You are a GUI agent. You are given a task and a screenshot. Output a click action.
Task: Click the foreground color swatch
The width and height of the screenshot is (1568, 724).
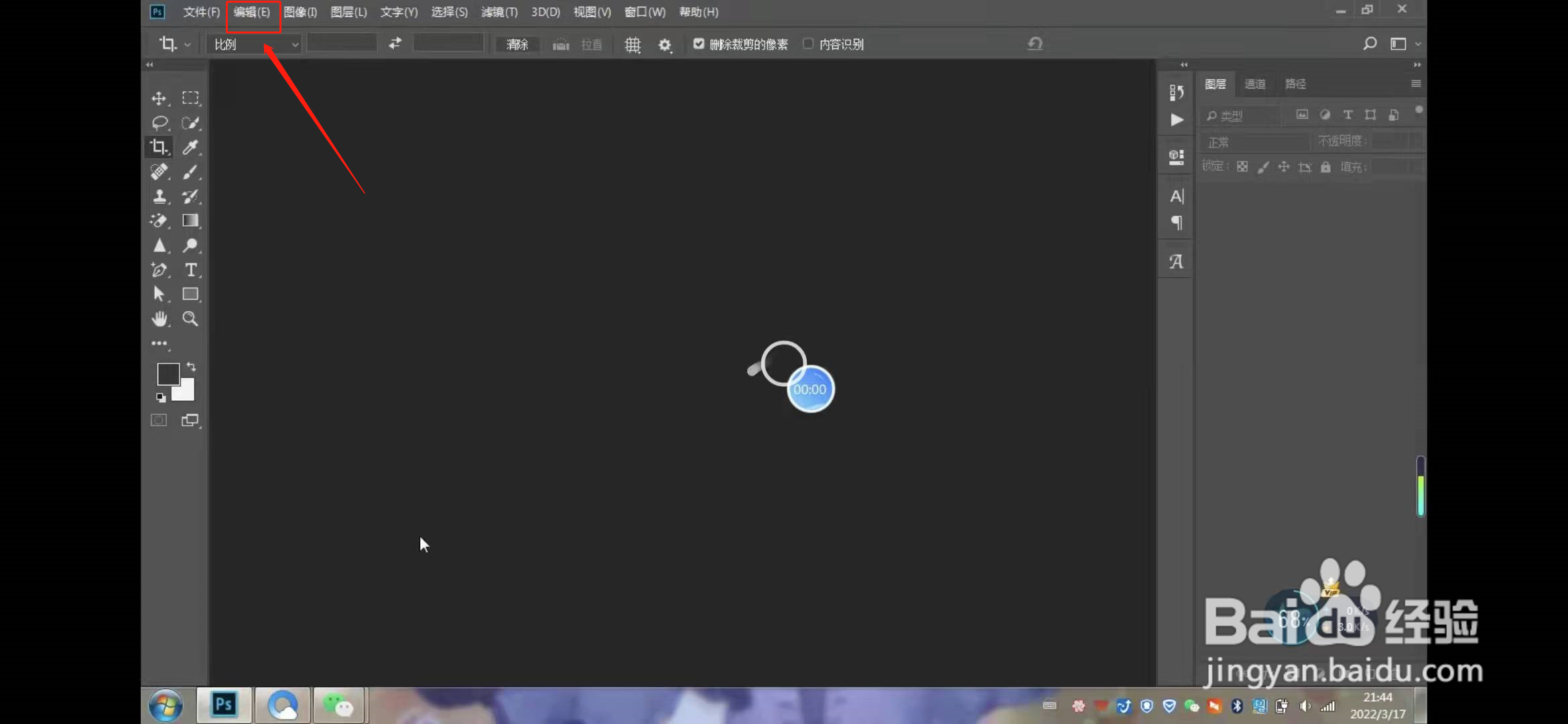167,373
